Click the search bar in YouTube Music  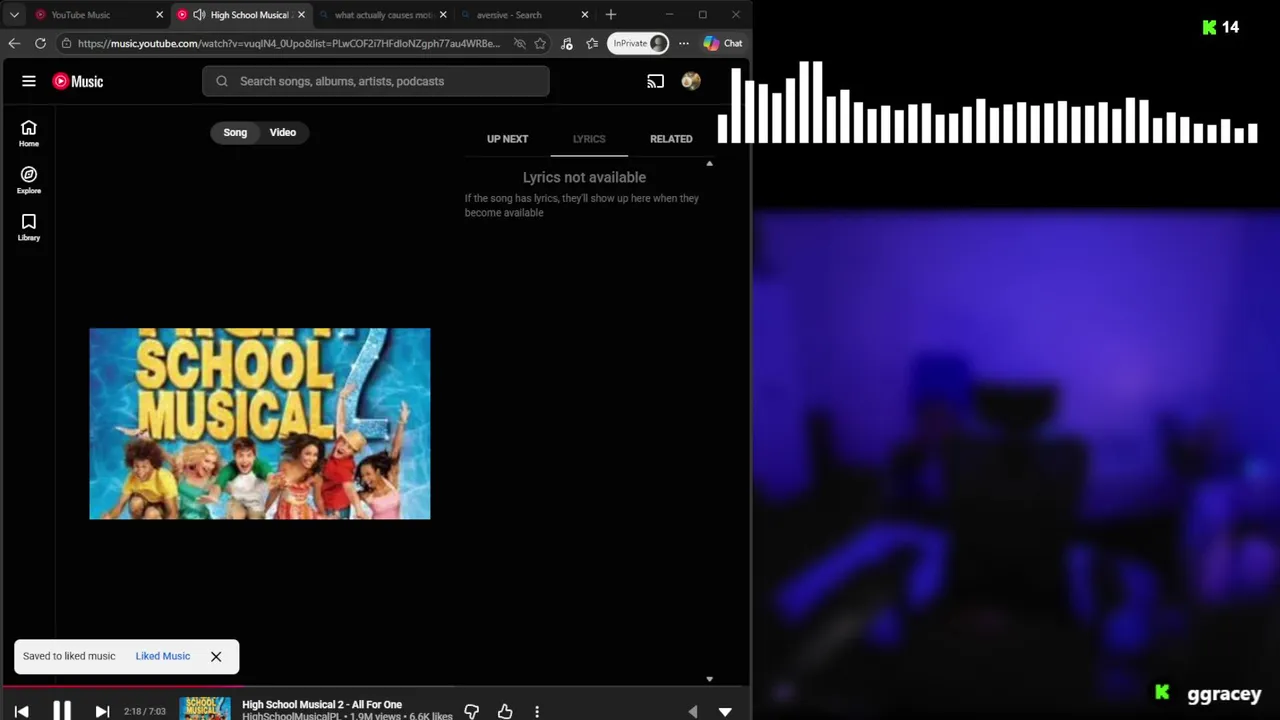click(x=376, y=81)
